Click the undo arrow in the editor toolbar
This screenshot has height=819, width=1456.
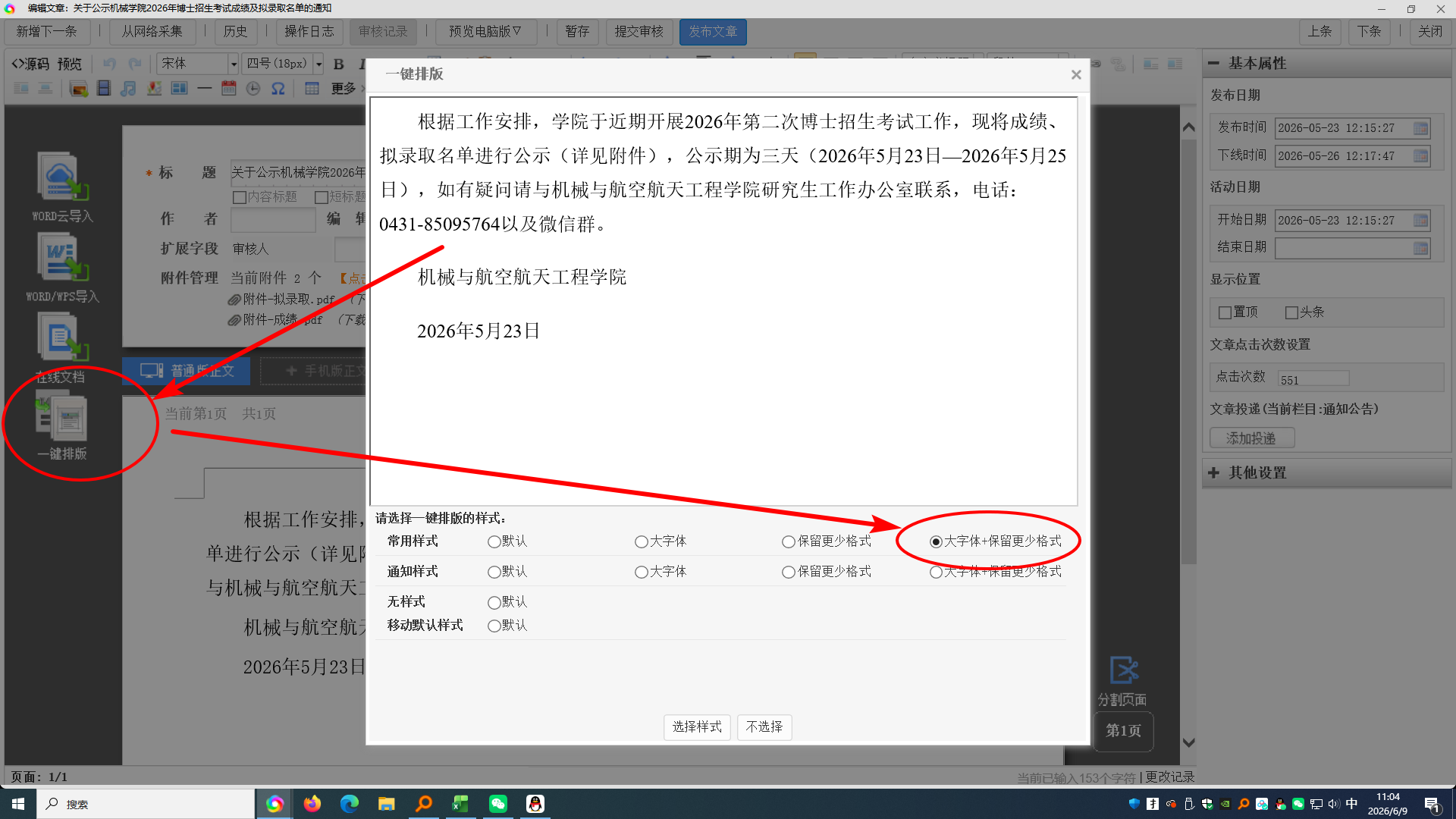tap(110, 64)
